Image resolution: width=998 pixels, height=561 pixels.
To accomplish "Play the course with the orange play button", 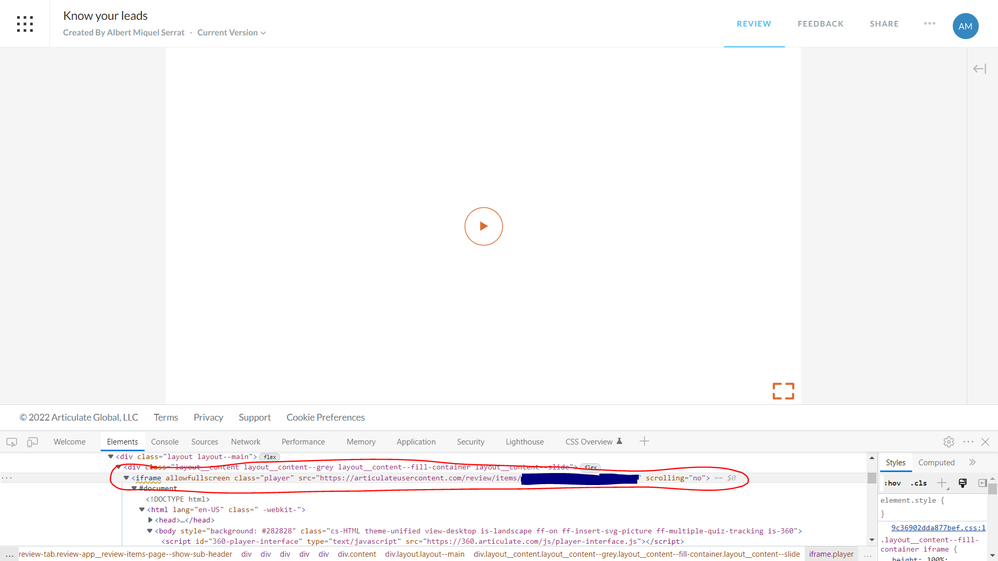I will coord(484,226).
